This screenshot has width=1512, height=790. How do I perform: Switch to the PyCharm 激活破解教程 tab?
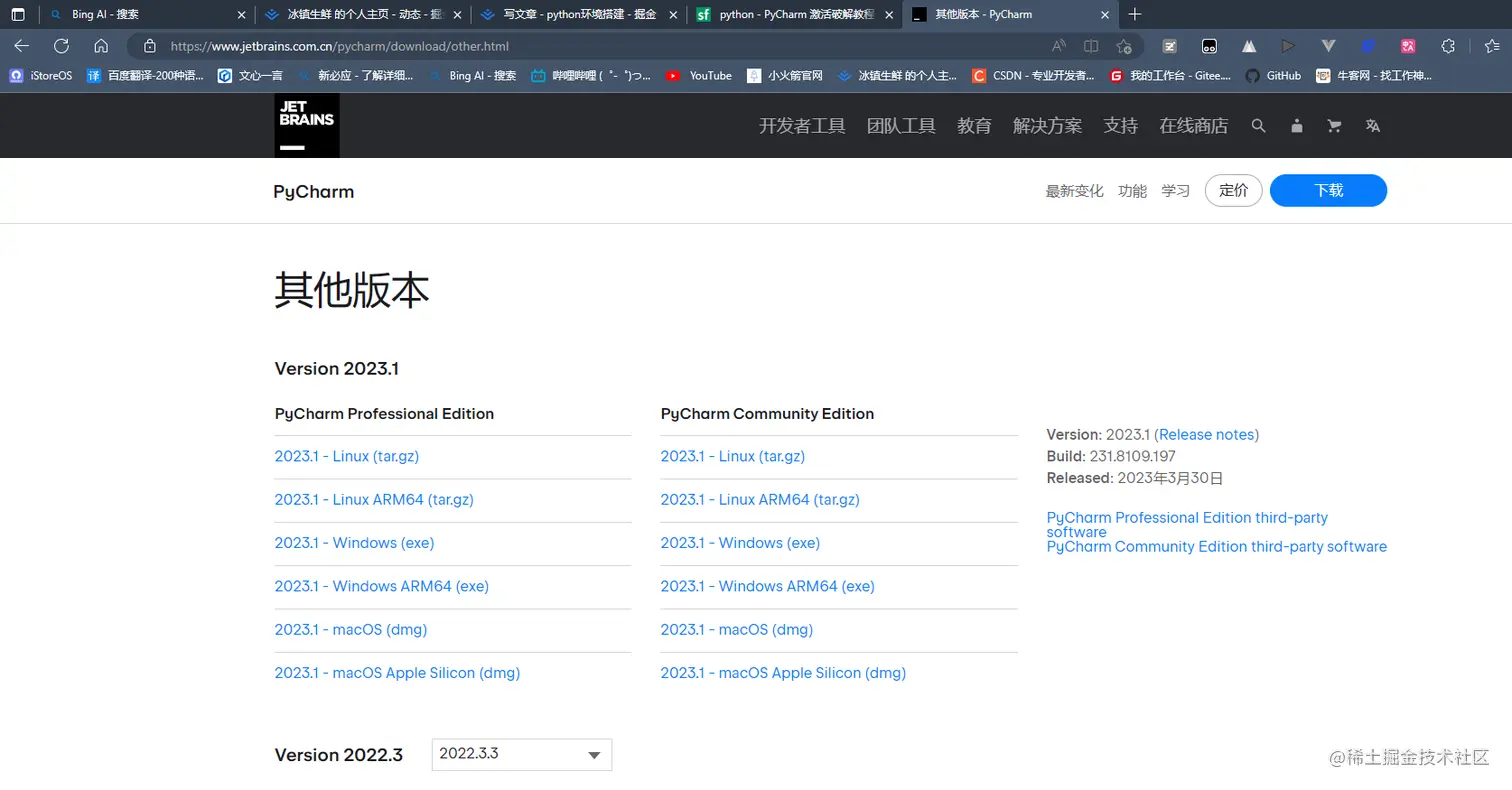(795, 15)
